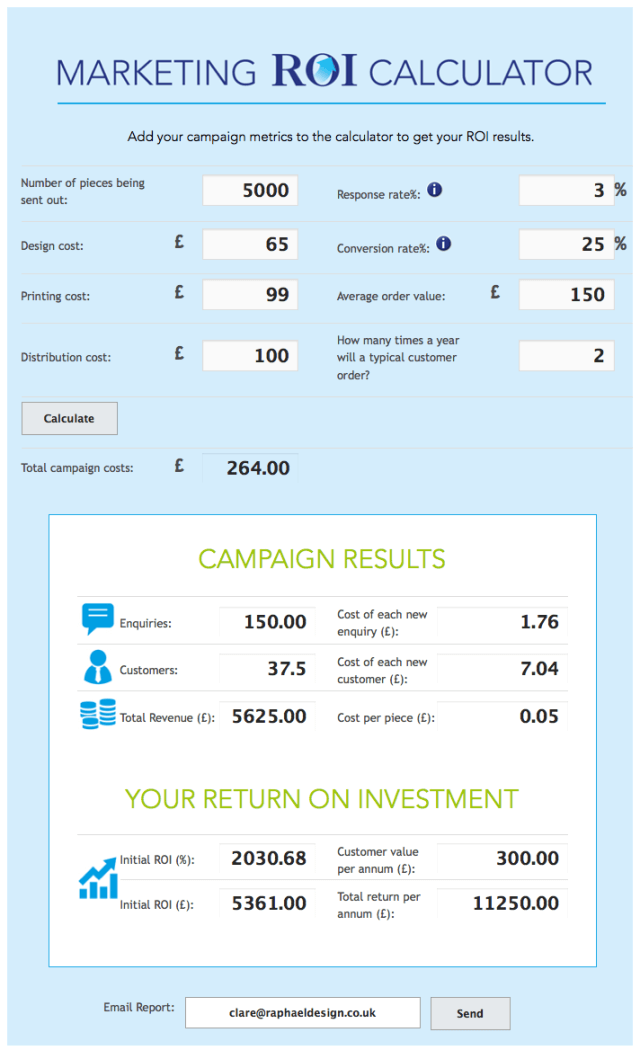Click the Response rate info icon
This screenshot has height=1050, width=640.
434,190
